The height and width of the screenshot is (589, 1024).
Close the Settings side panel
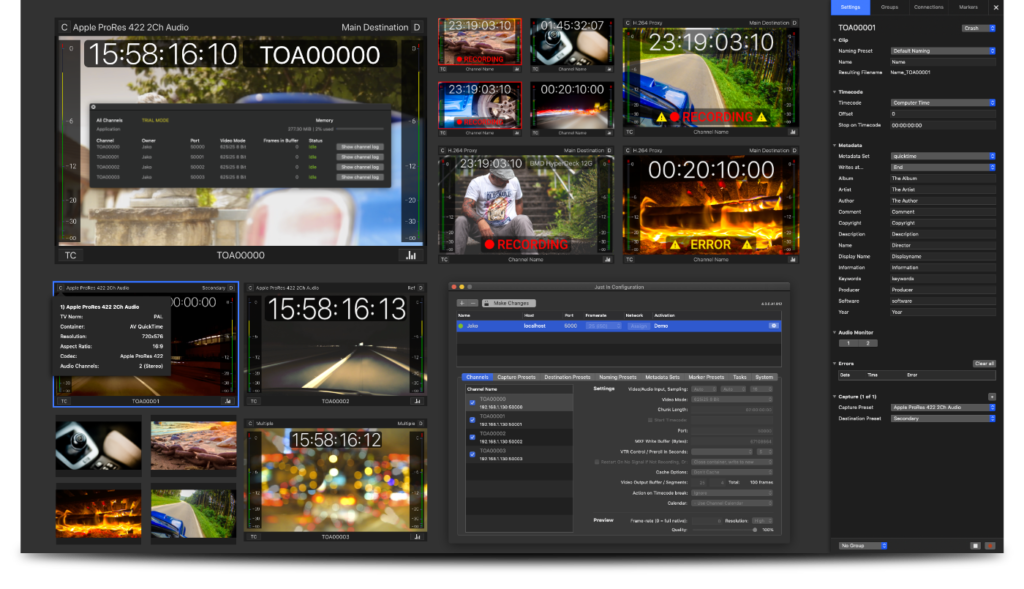pyautogui.click(x=996, y=8)
